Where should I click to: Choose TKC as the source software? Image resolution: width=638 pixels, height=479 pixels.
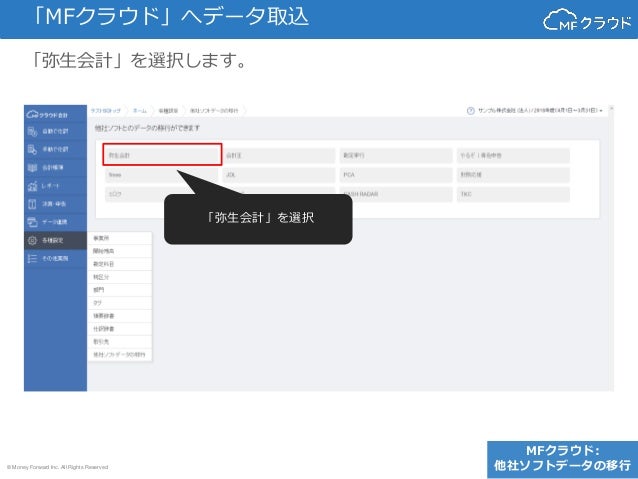(513, 195)
